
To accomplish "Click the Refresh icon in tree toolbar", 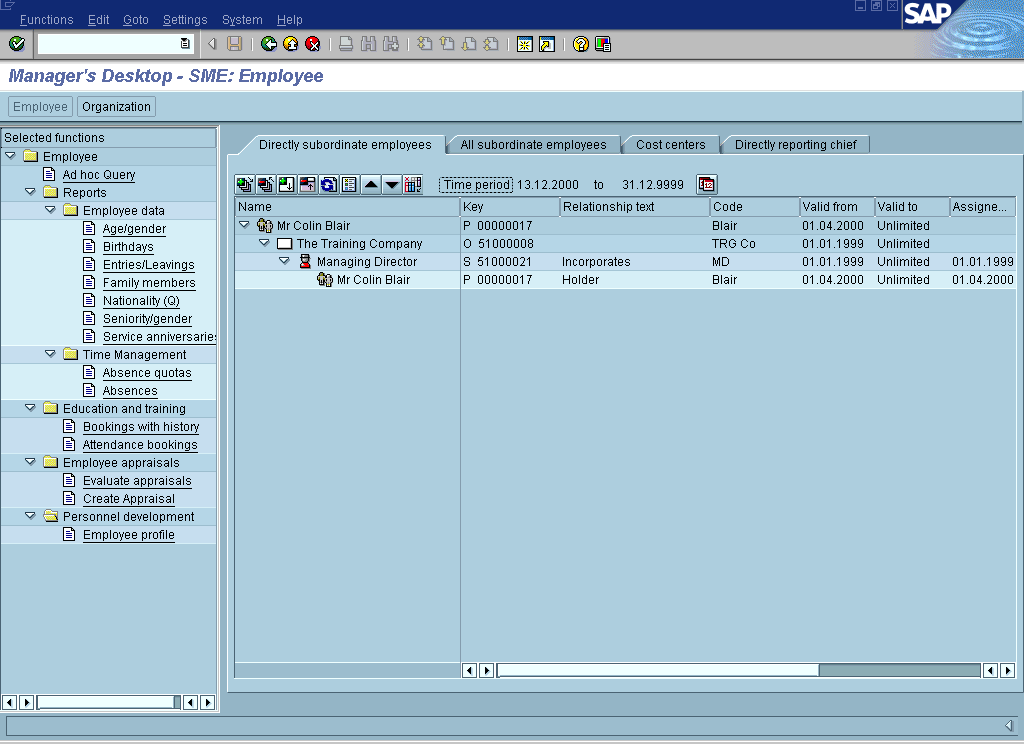I will click(x=328, y=185).
